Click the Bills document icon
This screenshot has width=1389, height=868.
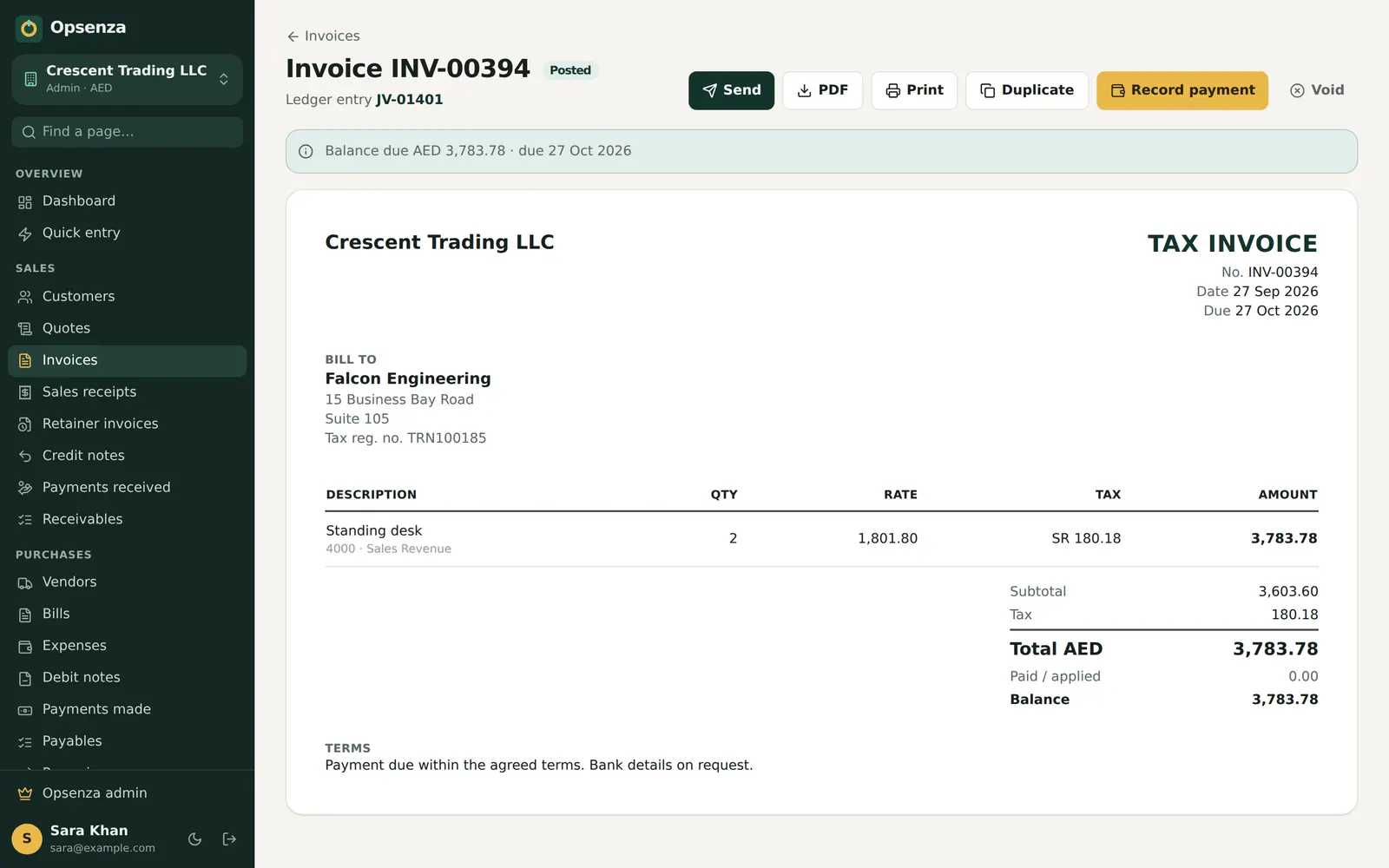pos(25,615)
